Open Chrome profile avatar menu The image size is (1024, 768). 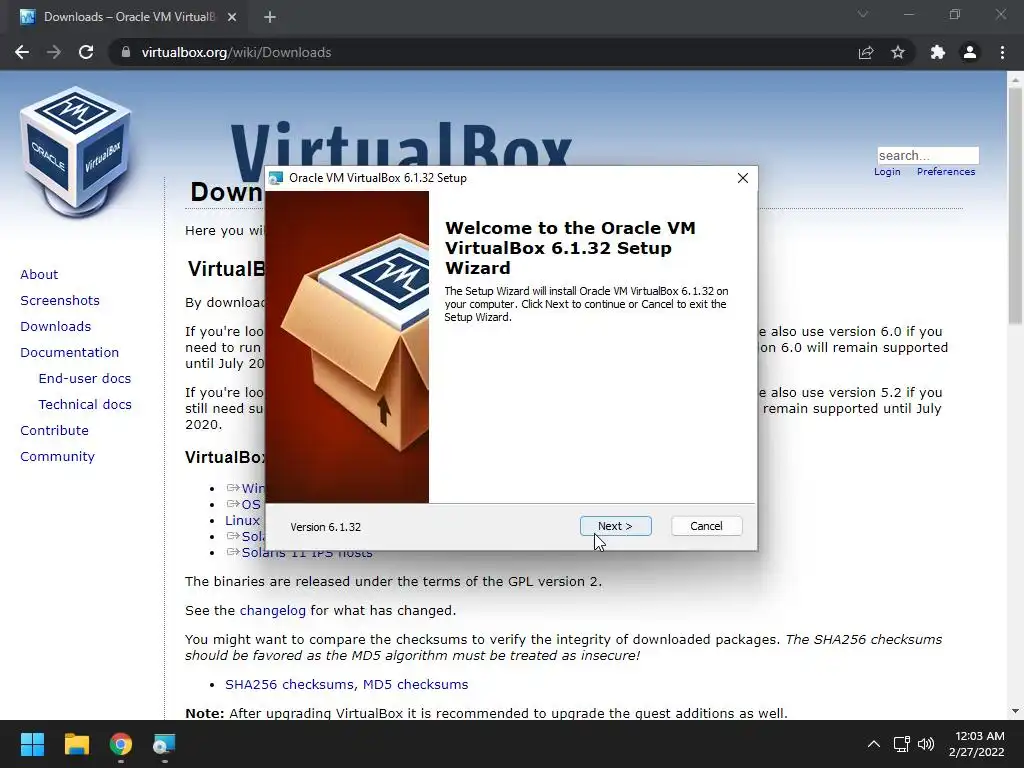tap(970, 52)
